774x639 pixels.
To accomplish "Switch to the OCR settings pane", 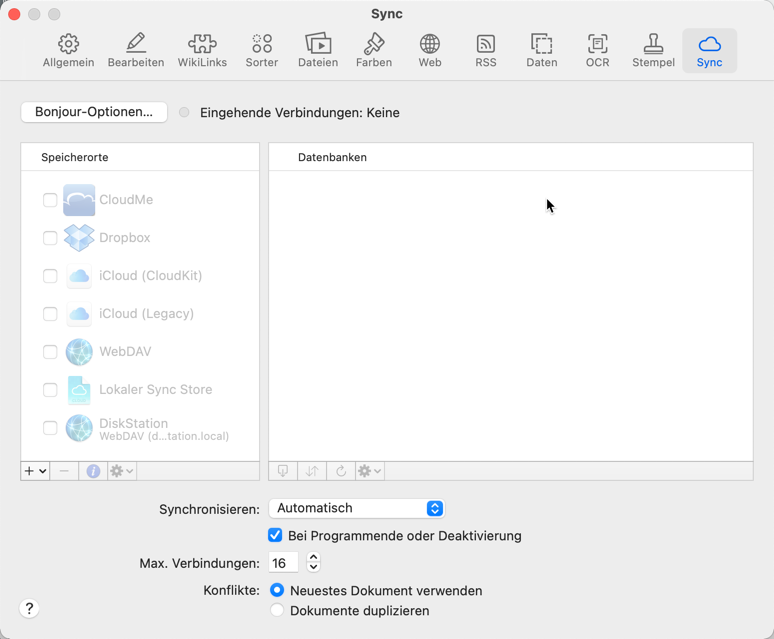I will [597, 50].
